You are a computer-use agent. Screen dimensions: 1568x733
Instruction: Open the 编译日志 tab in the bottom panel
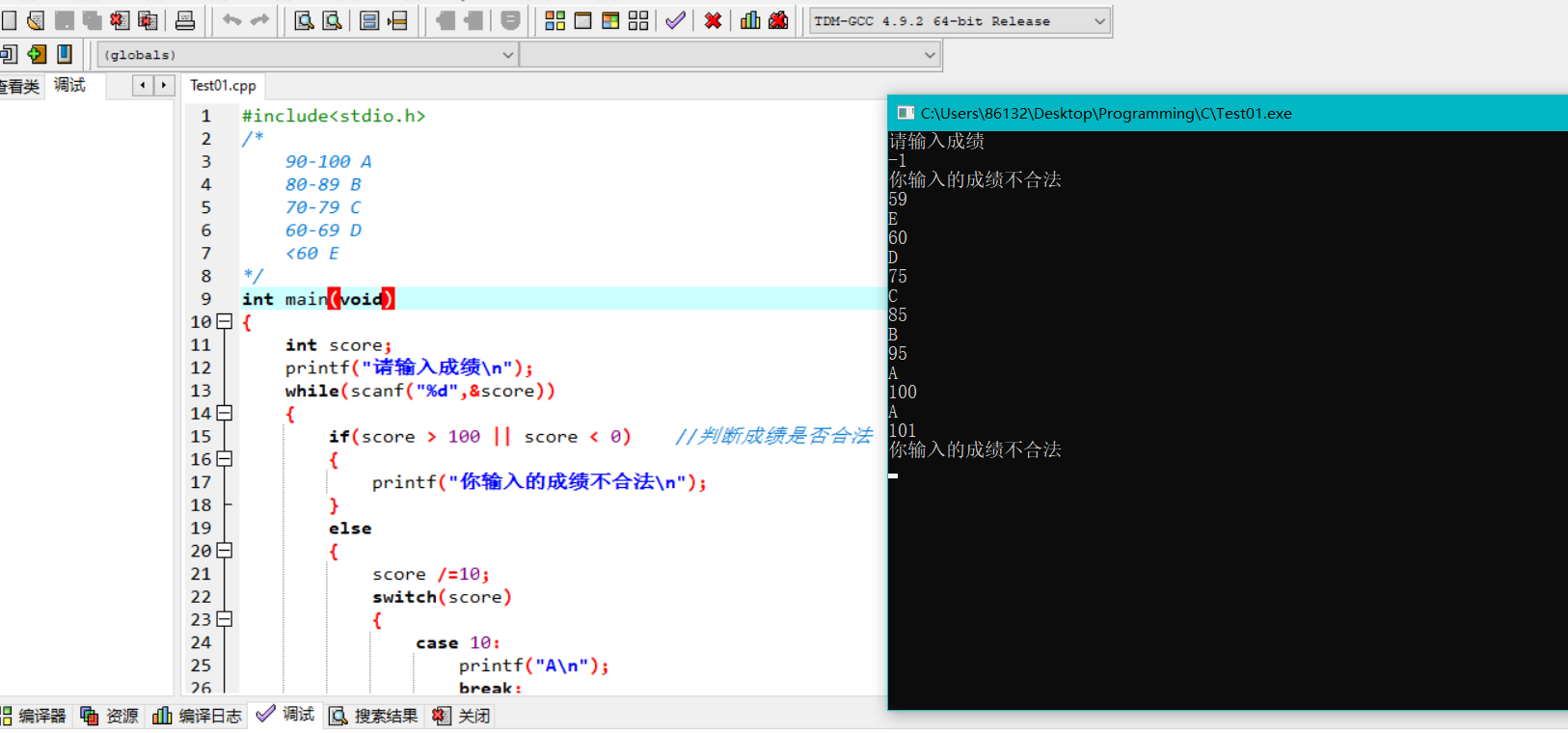(198, 716)
